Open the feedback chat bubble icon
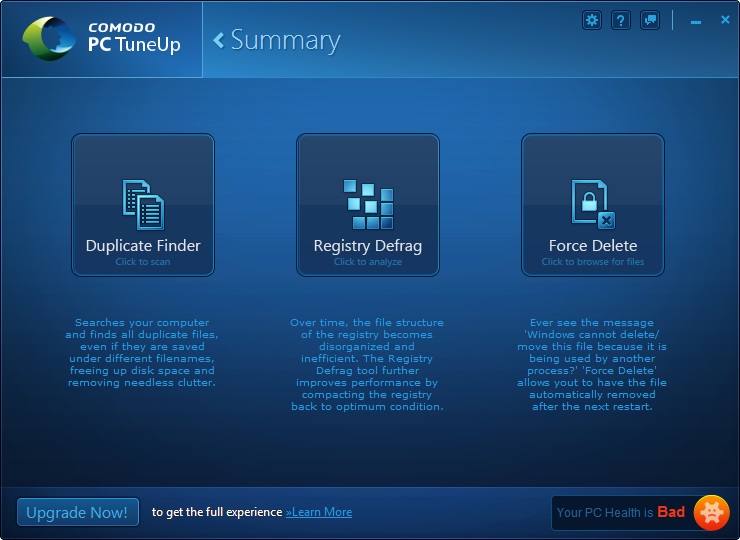Viewport: 740px width, 540px height. pos(650,20)
